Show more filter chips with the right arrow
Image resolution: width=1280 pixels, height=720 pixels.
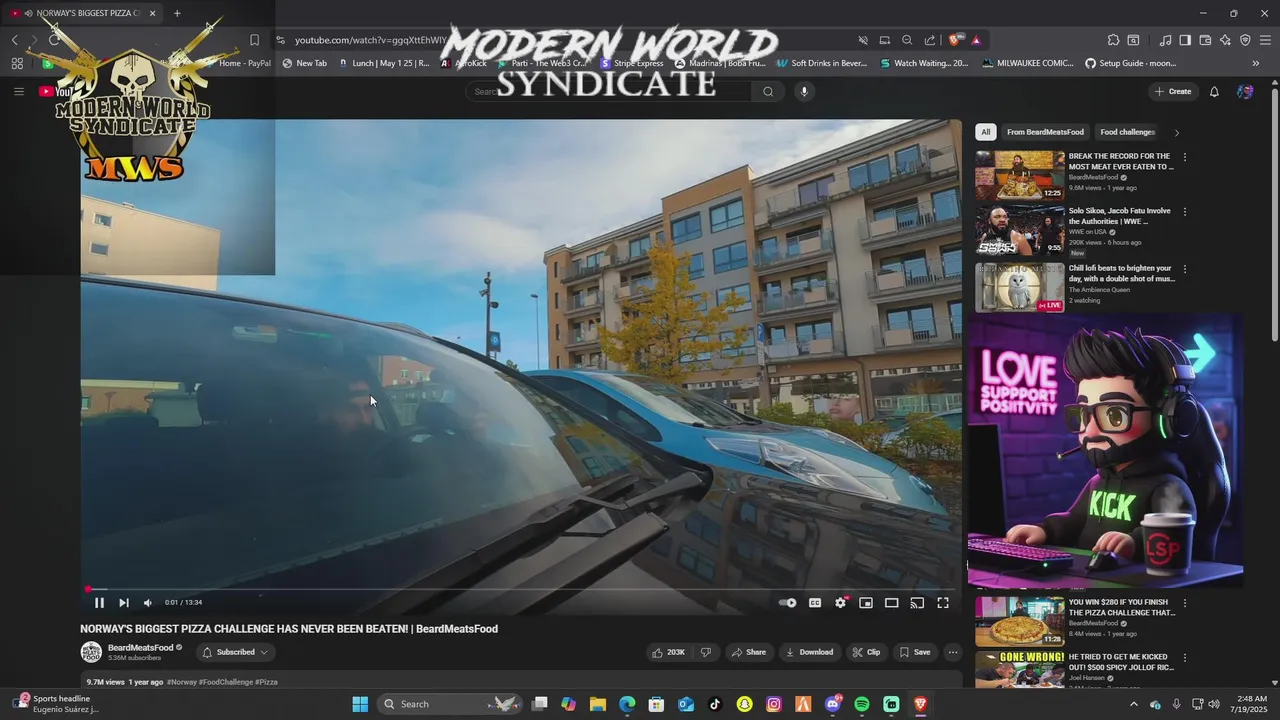(x=1176, y=132)
